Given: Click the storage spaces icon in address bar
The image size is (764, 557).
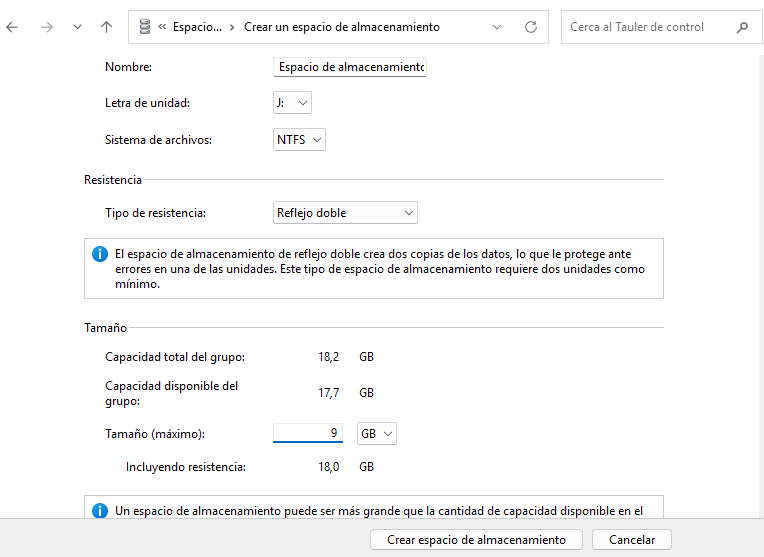Looking at the screenshot, I should click(x=146, y=27).
